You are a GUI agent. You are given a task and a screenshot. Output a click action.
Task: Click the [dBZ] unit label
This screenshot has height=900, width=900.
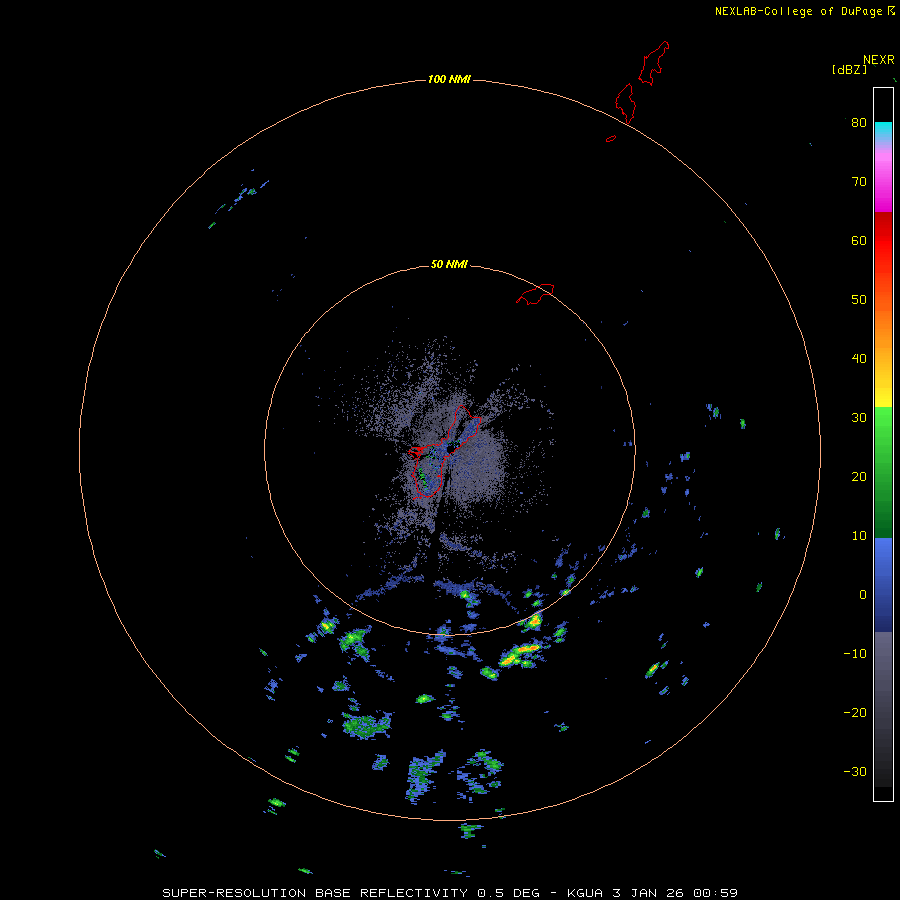[x=849, y=70]
